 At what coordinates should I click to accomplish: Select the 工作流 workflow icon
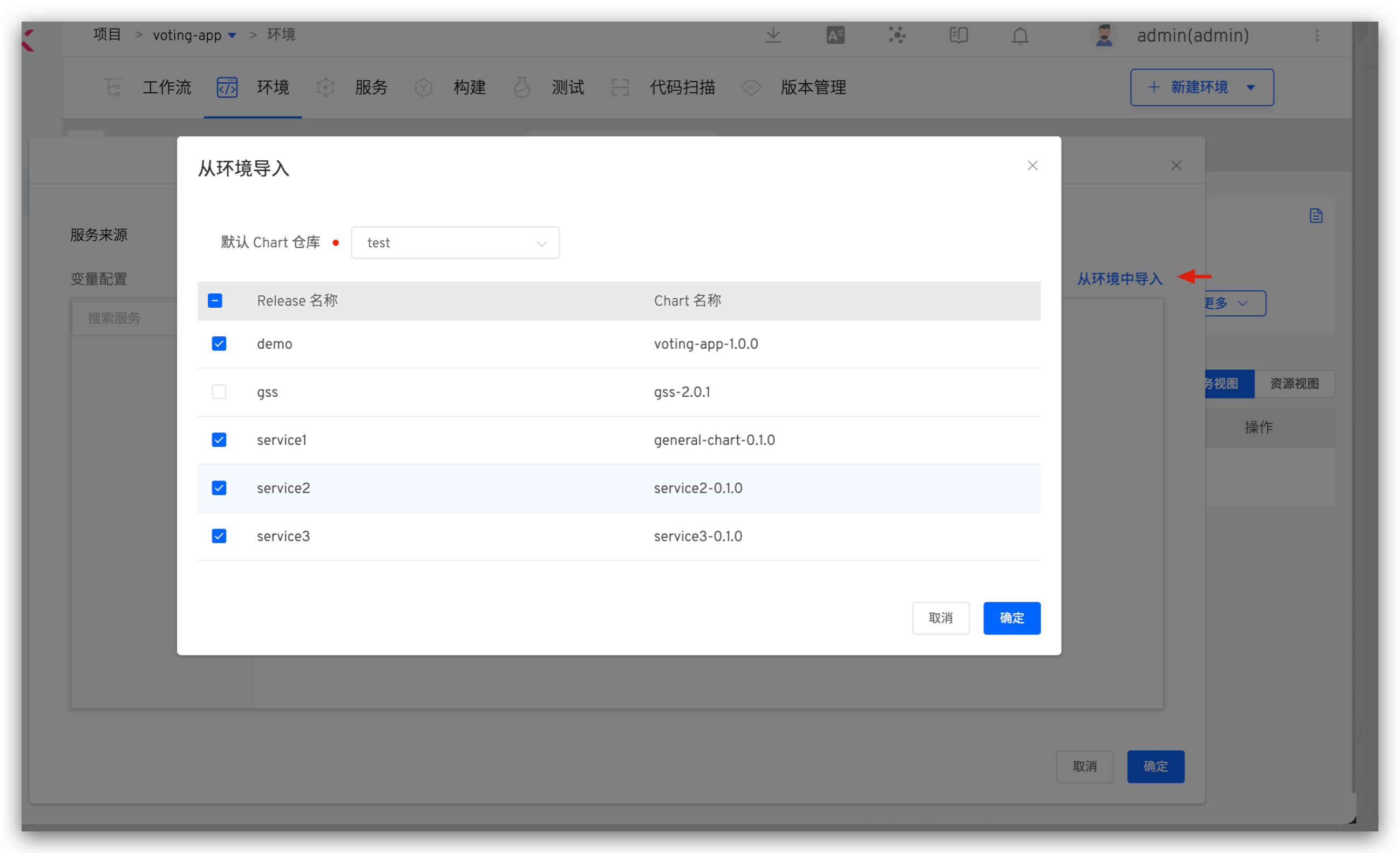(113, 87)
